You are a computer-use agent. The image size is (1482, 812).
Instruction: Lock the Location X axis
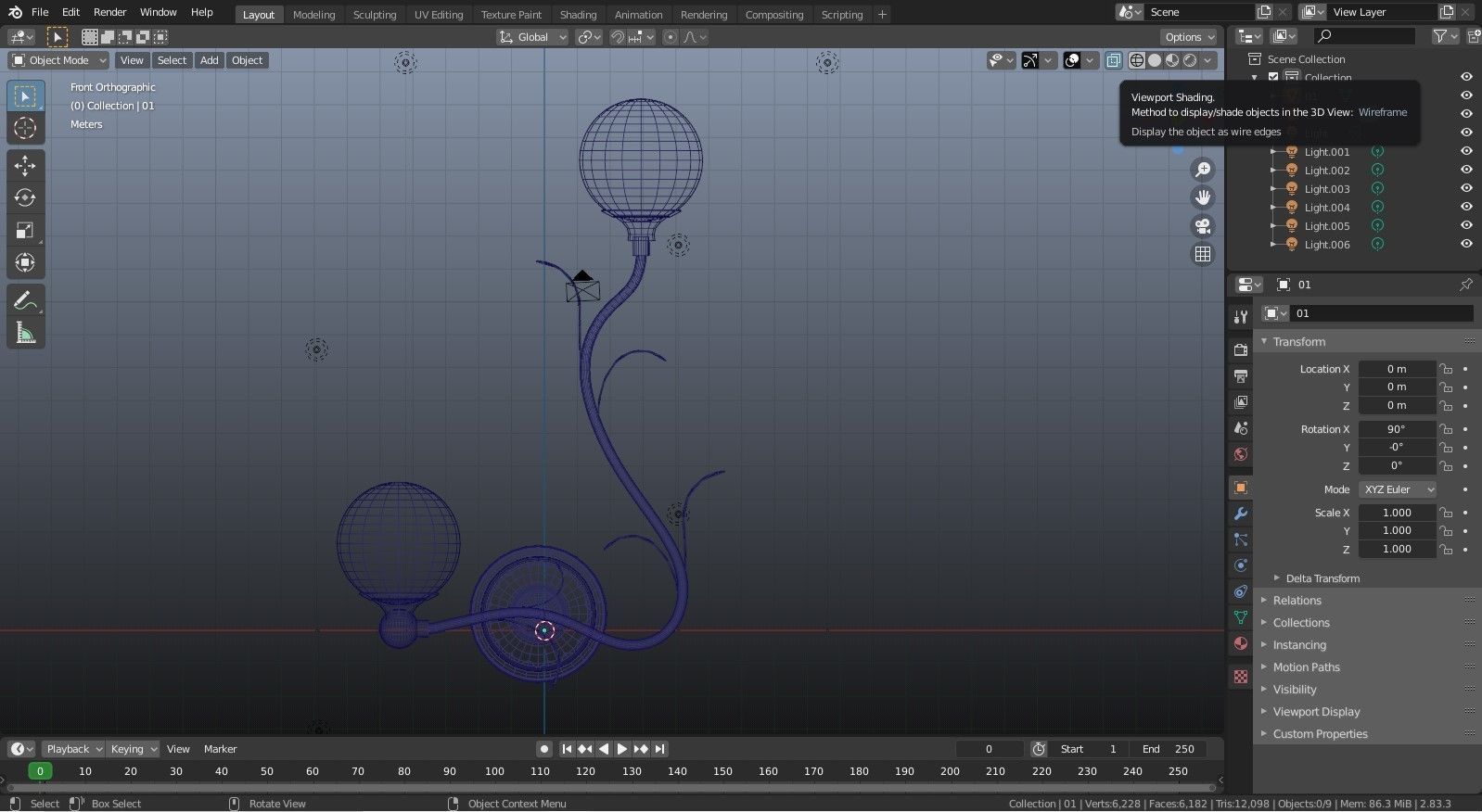(x=1446, y=369)
